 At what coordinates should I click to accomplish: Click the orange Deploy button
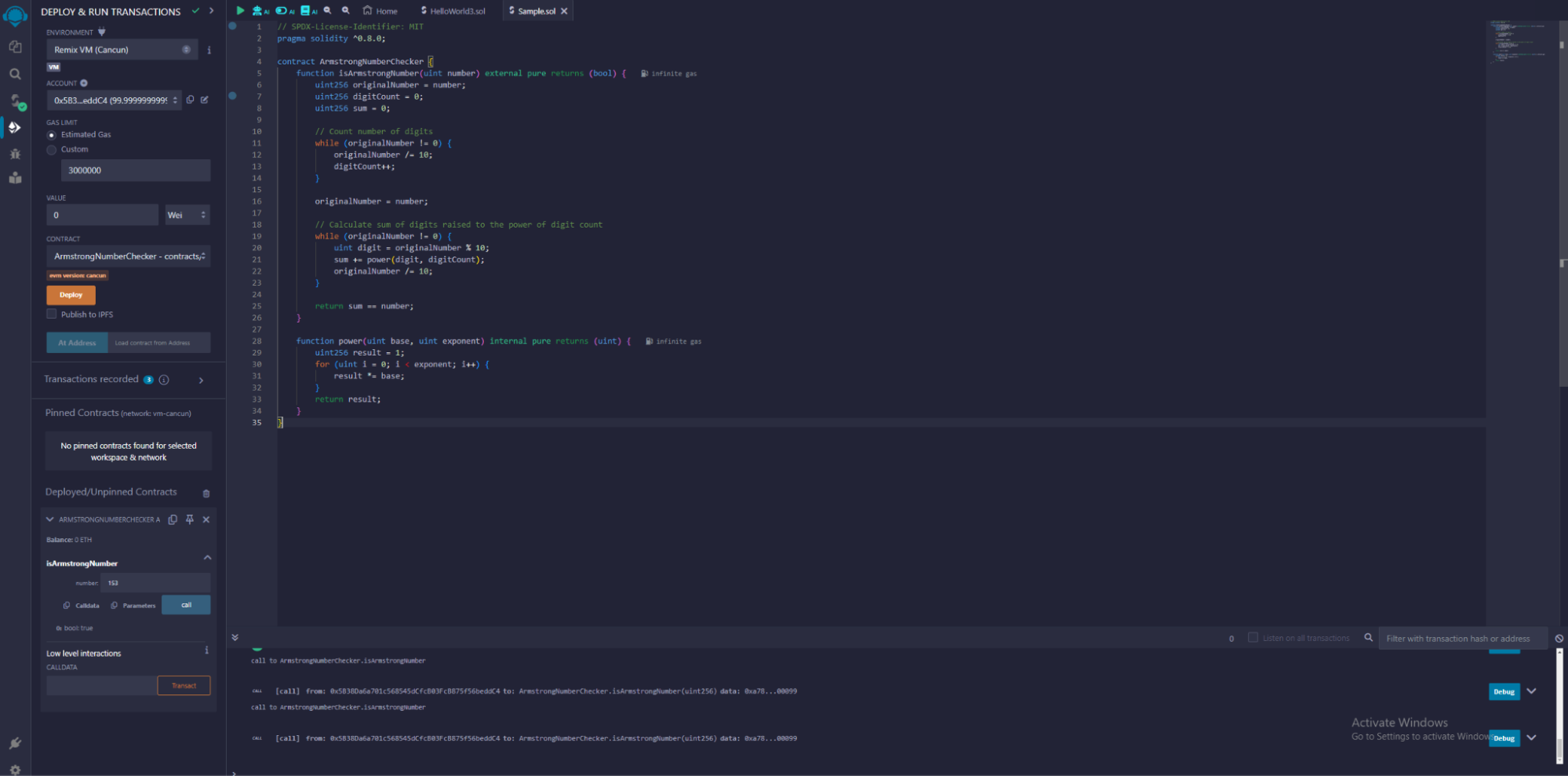(71, 295)
